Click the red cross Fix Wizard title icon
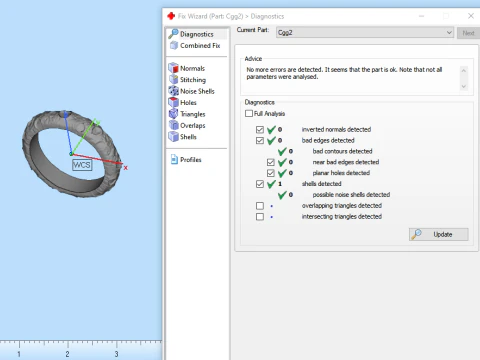Image resolution: width=480 pixels, height=360 pixels. click(x=171, y=16)
